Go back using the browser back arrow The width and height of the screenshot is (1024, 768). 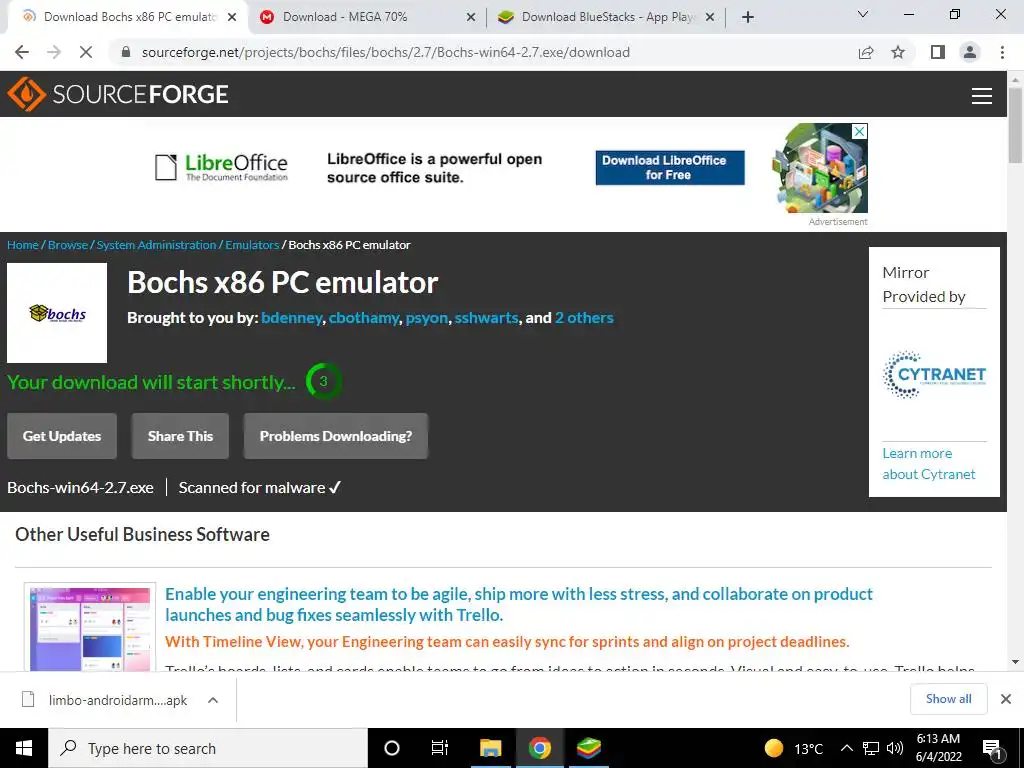pos(22,52)
